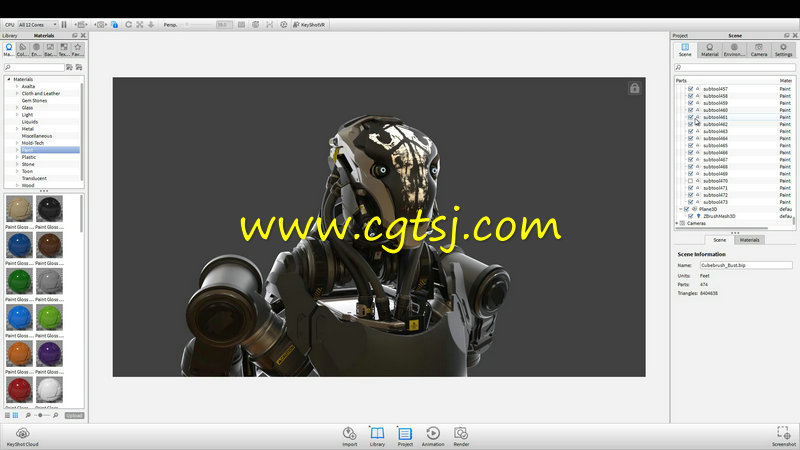Click the Library search field
The height and width of the screenshot is (450, 800).
[x=34, y=67]
